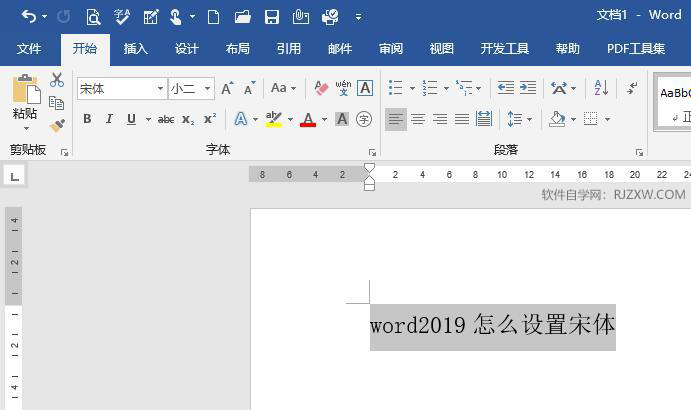
Task: Click the first-line indent marker on ruler
Action: [x=369, y=168]
